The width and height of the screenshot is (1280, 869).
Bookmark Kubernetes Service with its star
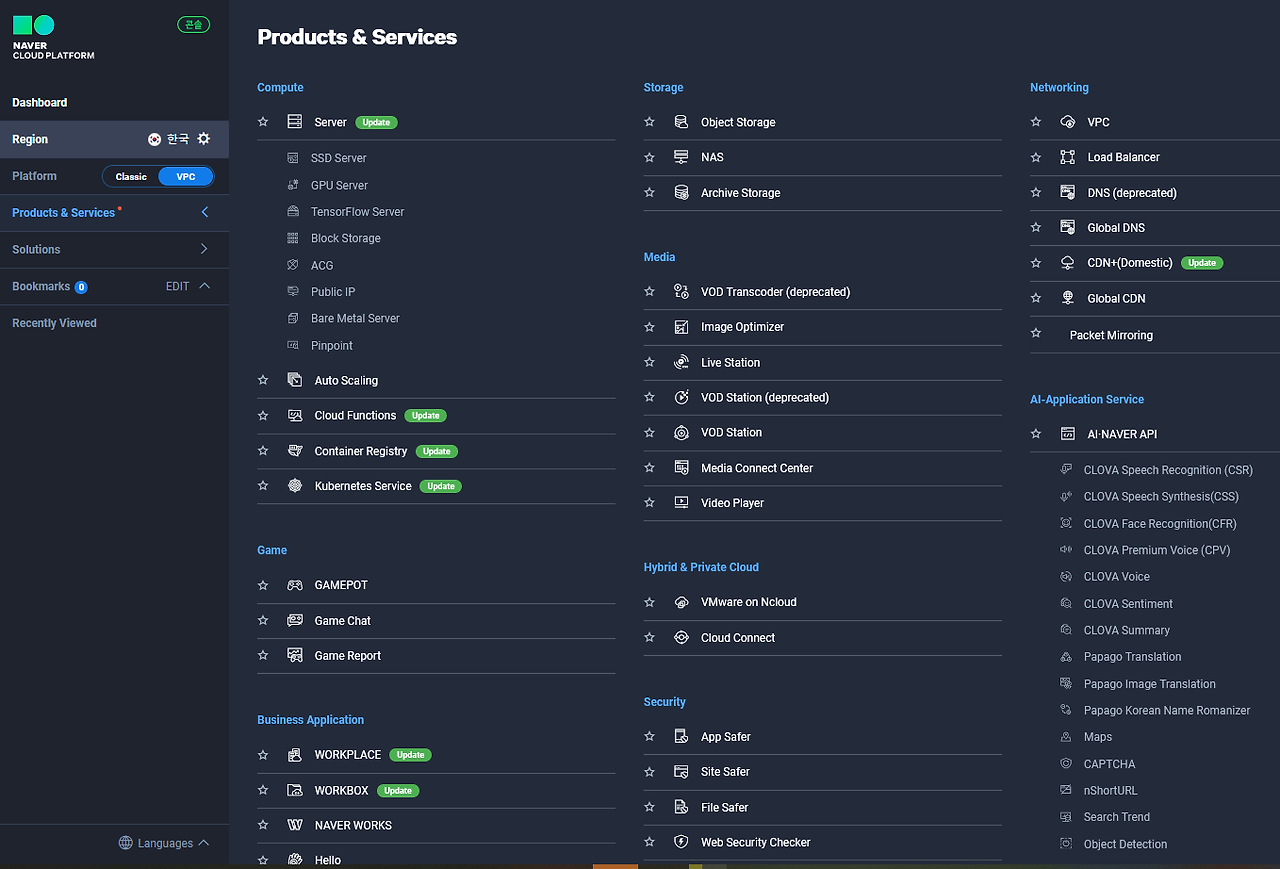coord(263,486)
